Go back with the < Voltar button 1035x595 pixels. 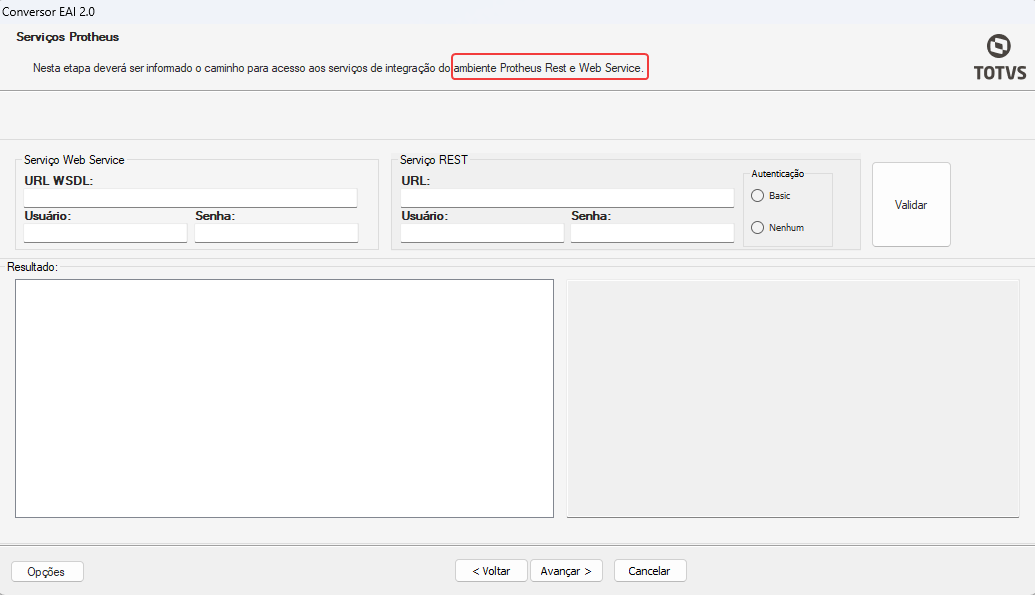pos(491,571)
